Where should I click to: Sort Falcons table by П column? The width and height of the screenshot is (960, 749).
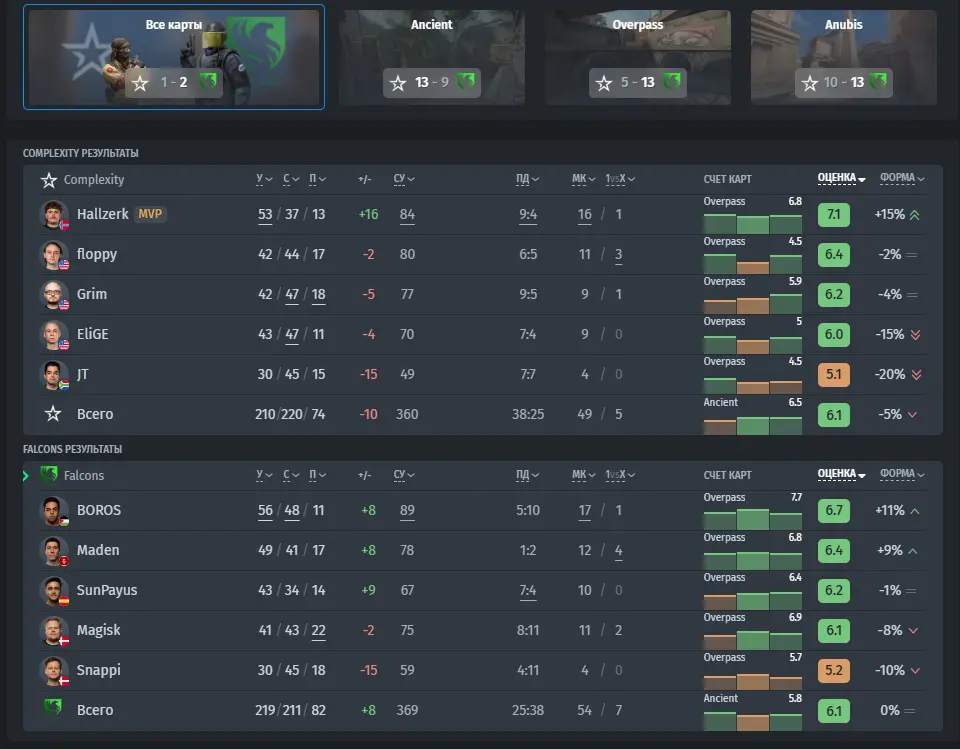[317, 475]
